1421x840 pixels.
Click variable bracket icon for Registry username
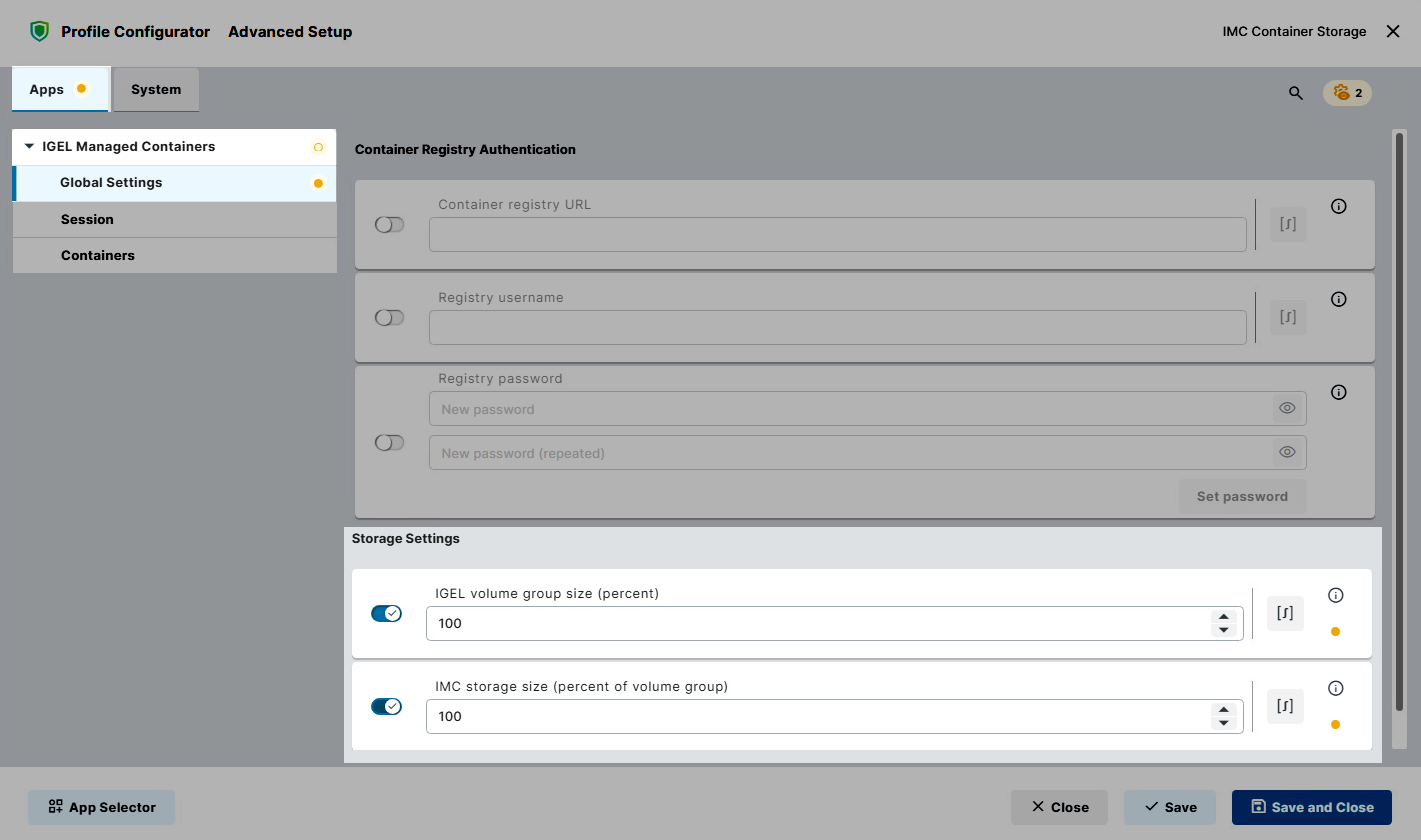tap(1288, 317)
